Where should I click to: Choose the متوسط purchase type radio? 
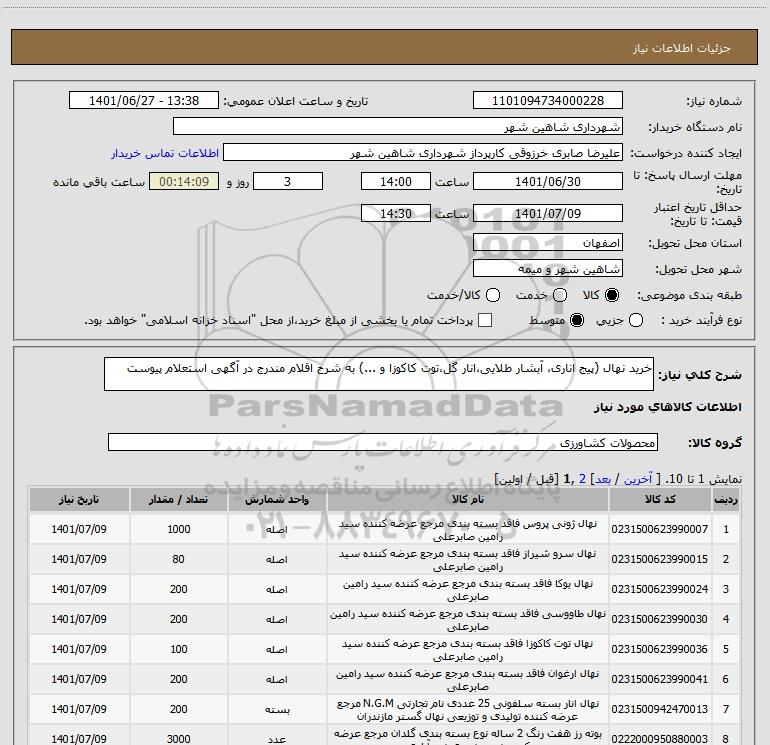[x=577, y=320]
